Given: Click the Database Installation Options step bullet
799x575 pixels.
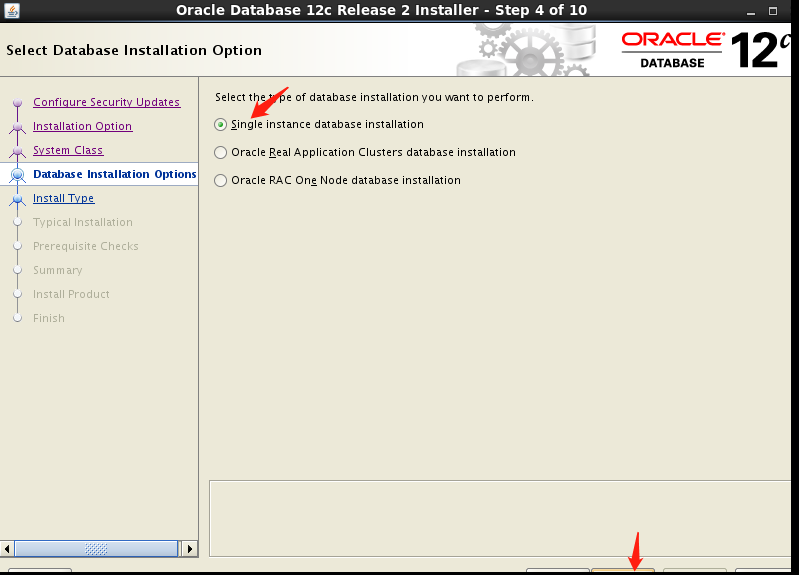Looking at the screenshot, I should pos(18,174).
